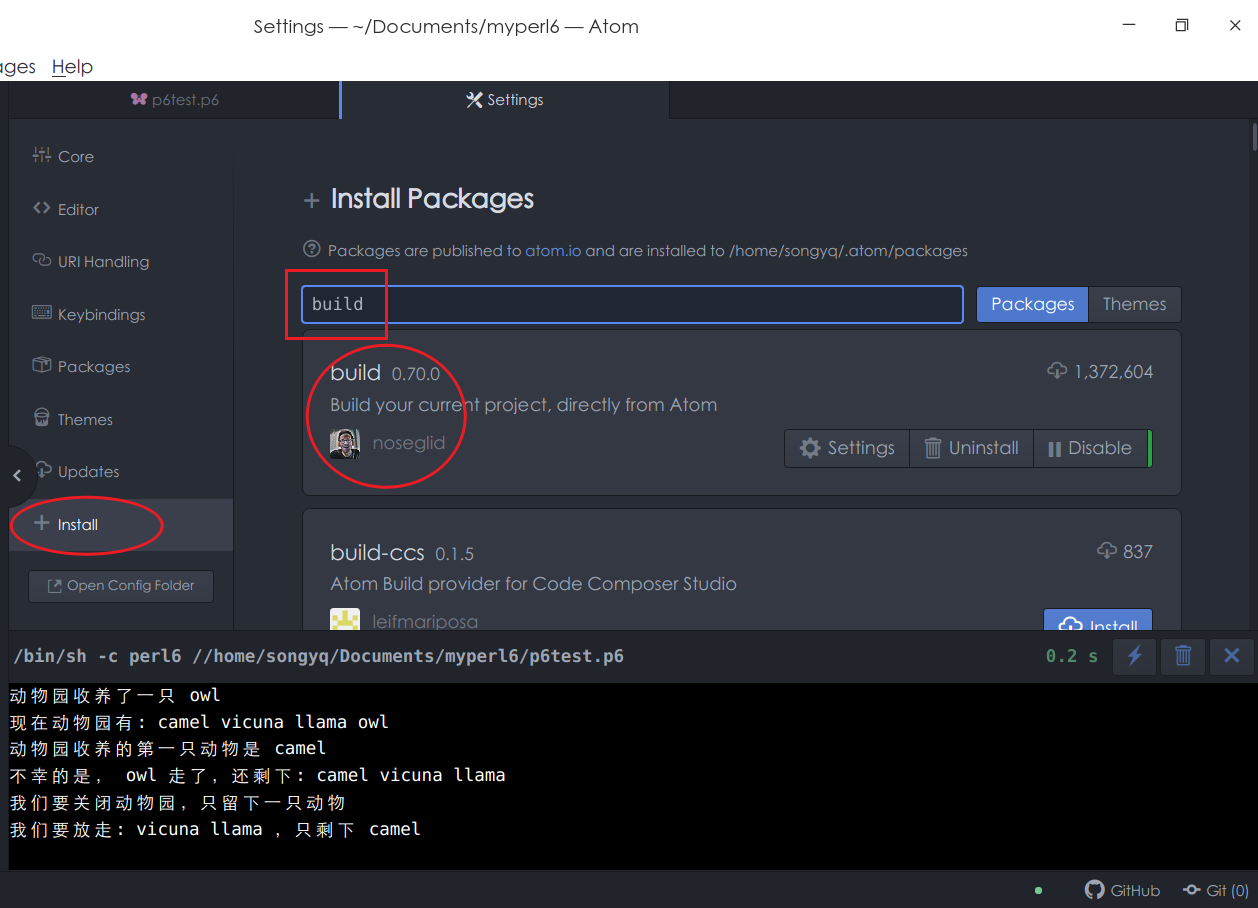This screenshot has height=908, width=1258.
Task: Uninstall the build package
Action: (971, 448)
